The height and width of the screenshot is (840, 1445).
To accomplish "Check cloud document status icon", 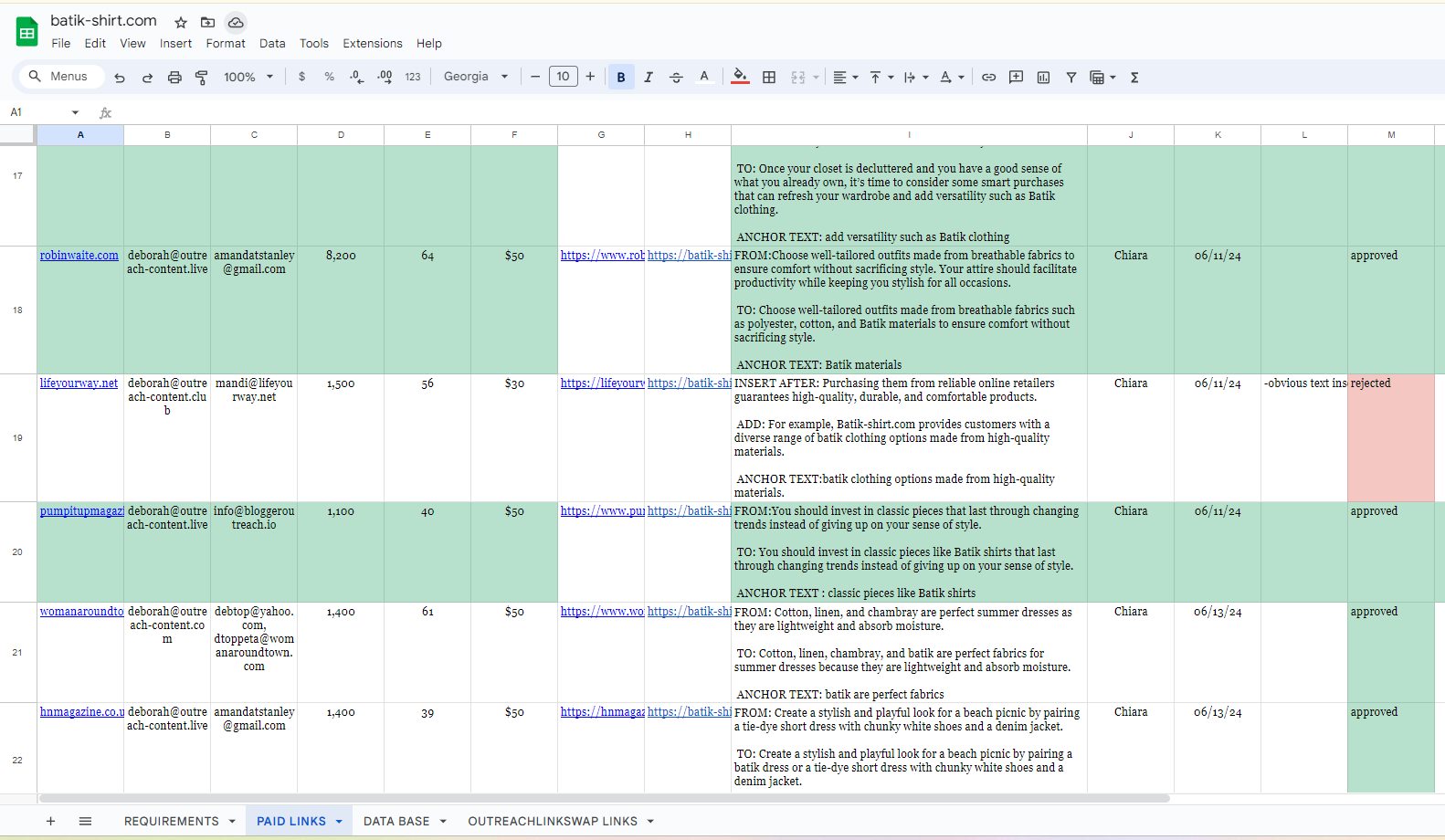I will click(x=236, y=22).
